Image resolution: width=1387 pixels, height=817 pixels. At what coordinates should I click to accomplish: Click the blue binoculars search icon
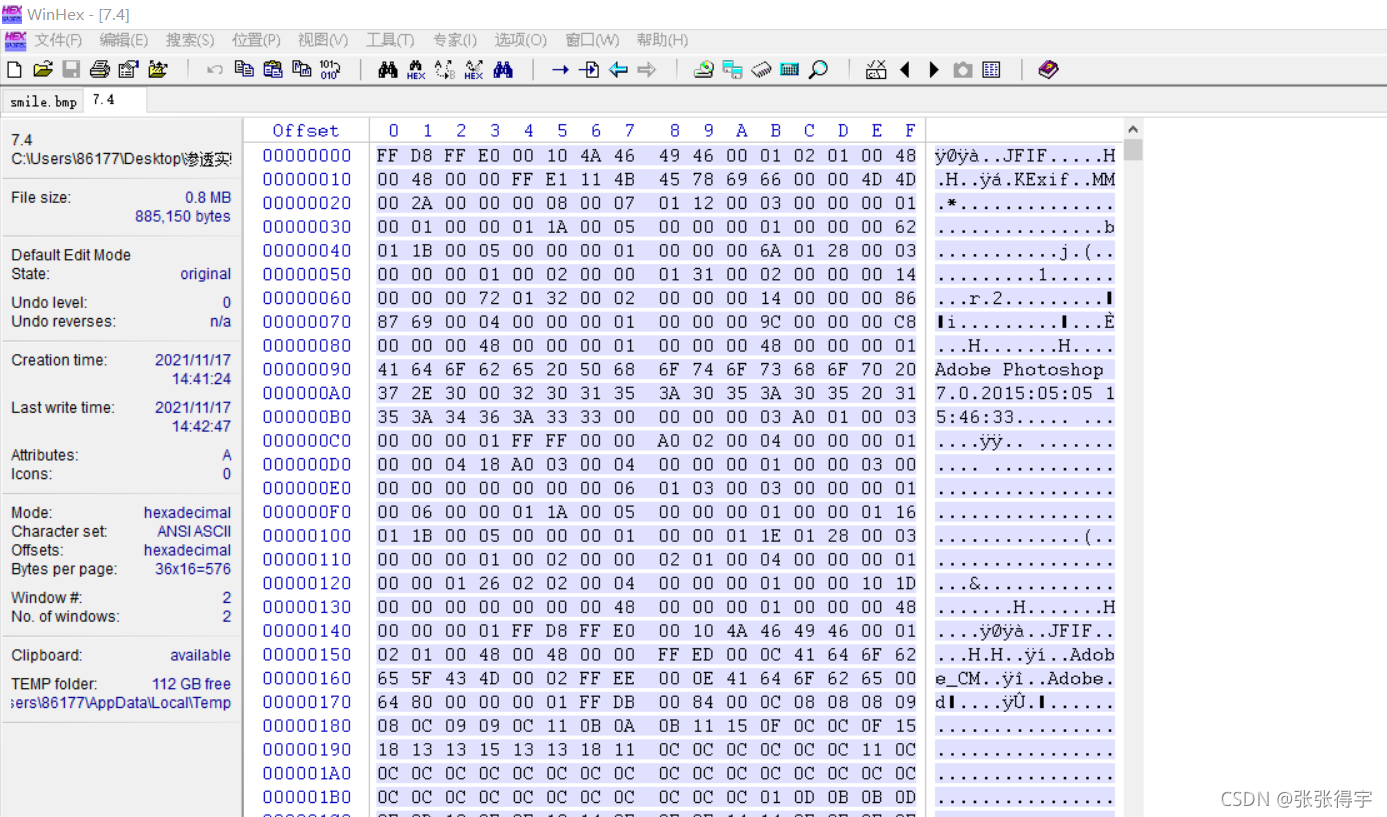(503, 69)
